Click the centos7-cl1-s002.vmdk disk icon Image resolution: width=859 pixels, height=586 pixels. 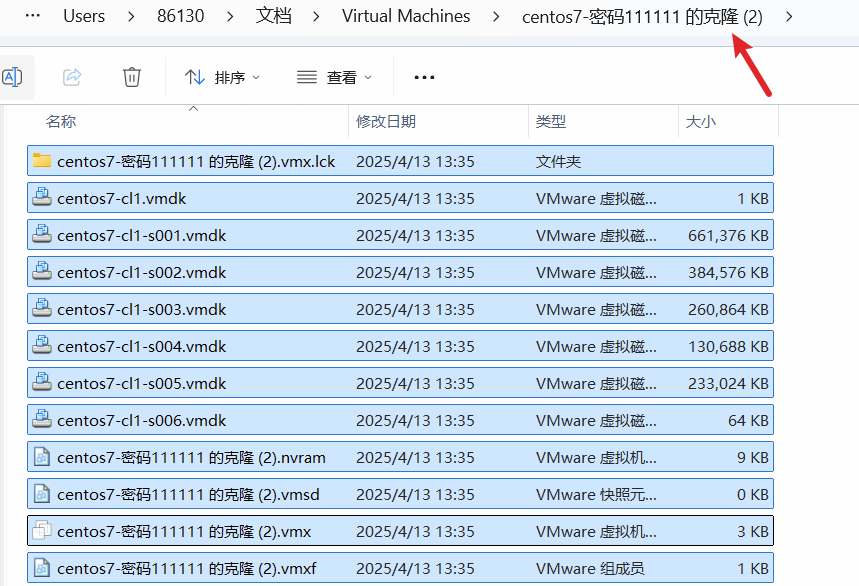click(x=42, y=271)
